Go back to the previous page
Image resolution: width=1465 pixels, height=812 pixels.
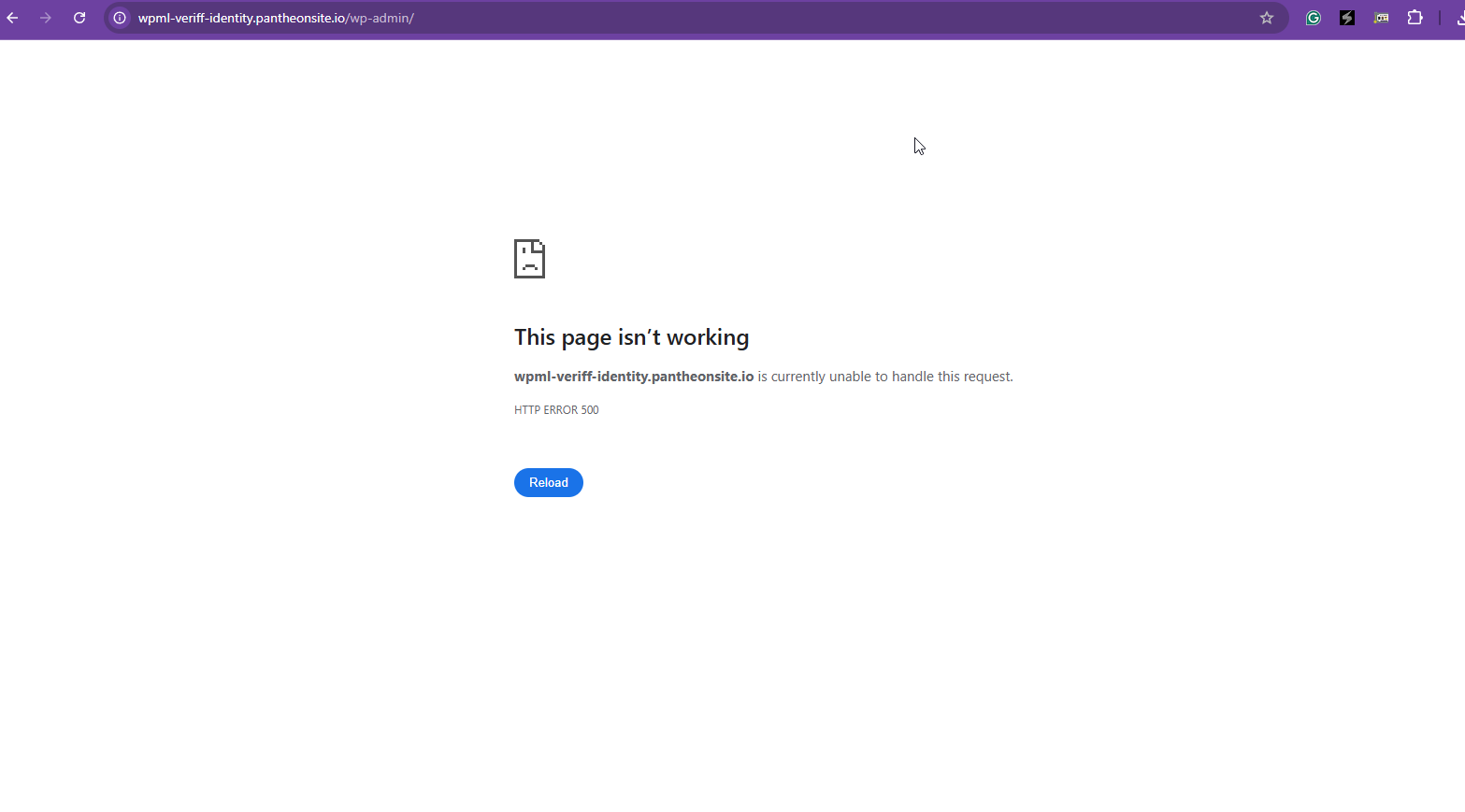tap(12, 18)
